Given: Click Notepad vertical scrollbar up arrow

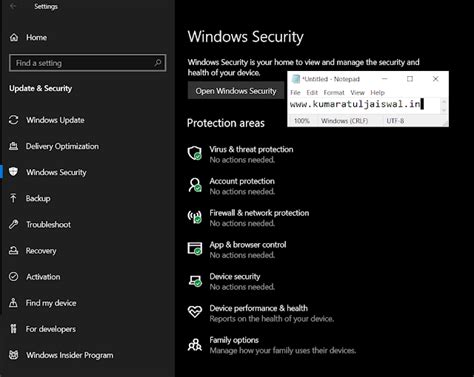Looking at the screenshot, I should pyautogui.click(x=444, y=100).
